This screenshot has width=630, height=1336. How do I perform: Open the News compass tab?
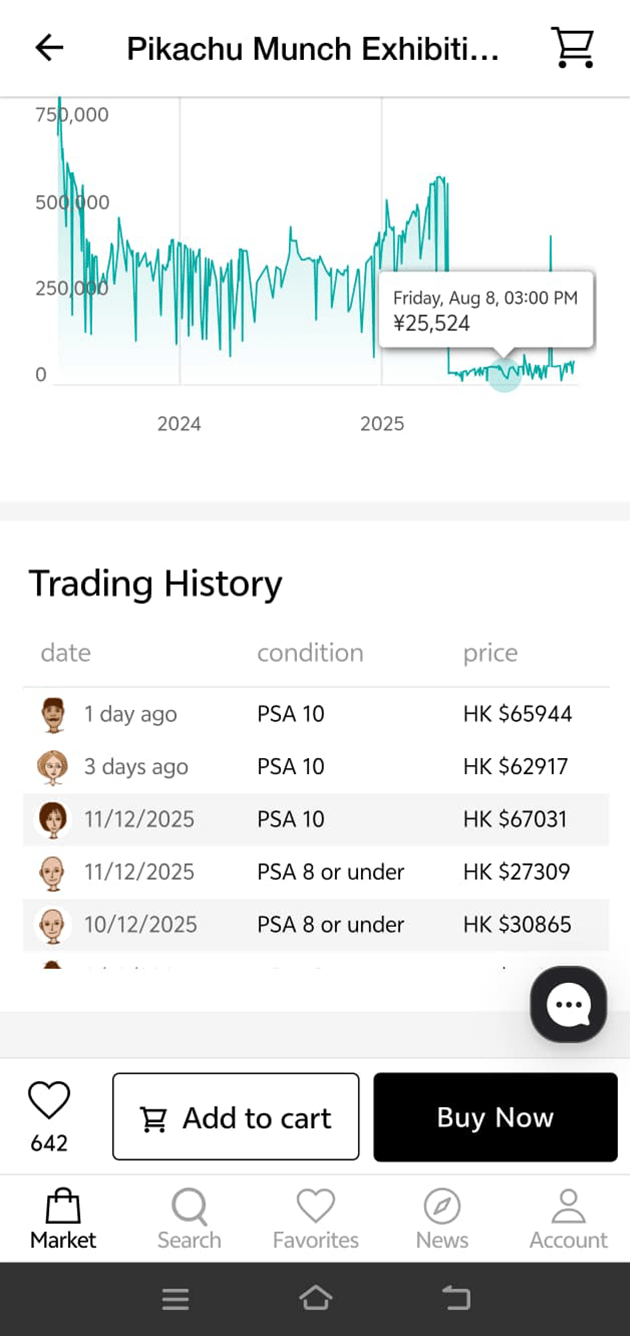441,1220
